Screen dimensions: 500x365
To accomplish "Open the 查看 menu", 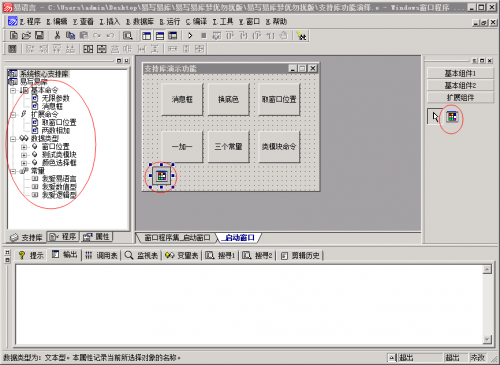I will point(83,22).
